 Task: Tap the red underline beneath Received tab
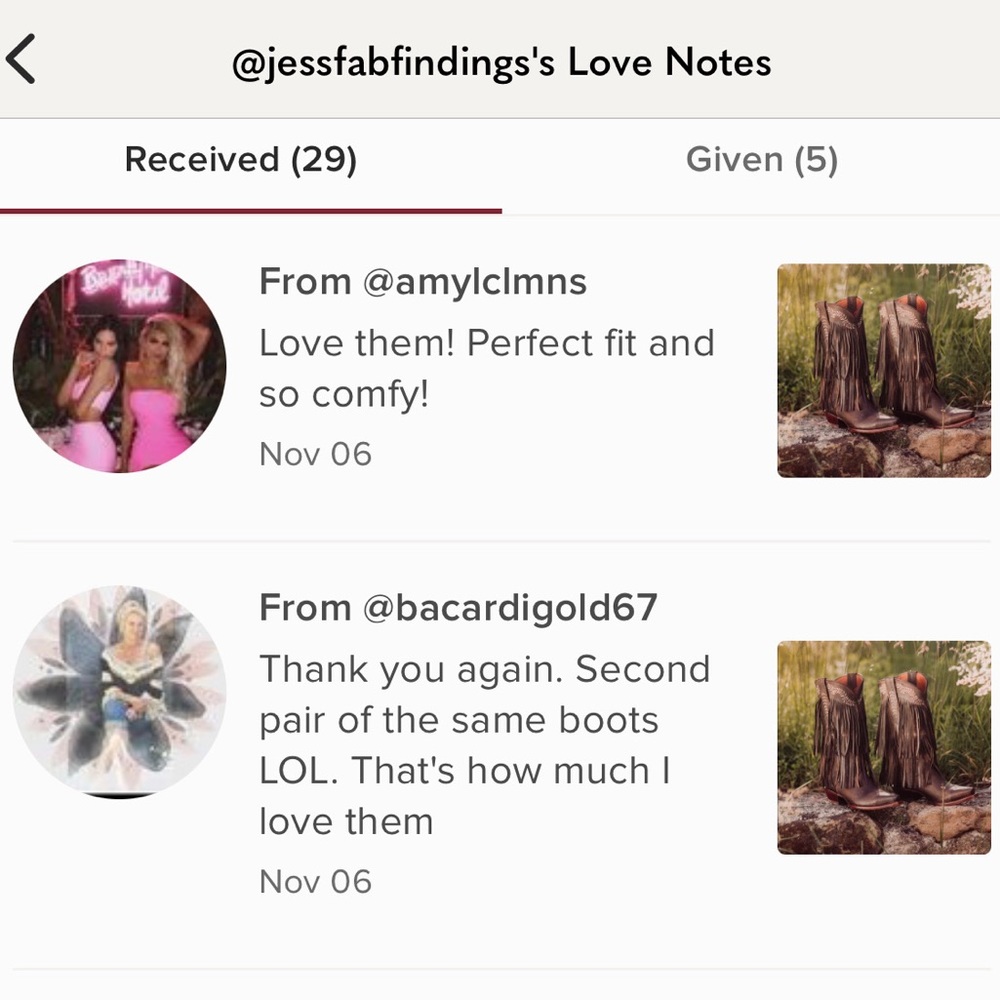point(251,210)
